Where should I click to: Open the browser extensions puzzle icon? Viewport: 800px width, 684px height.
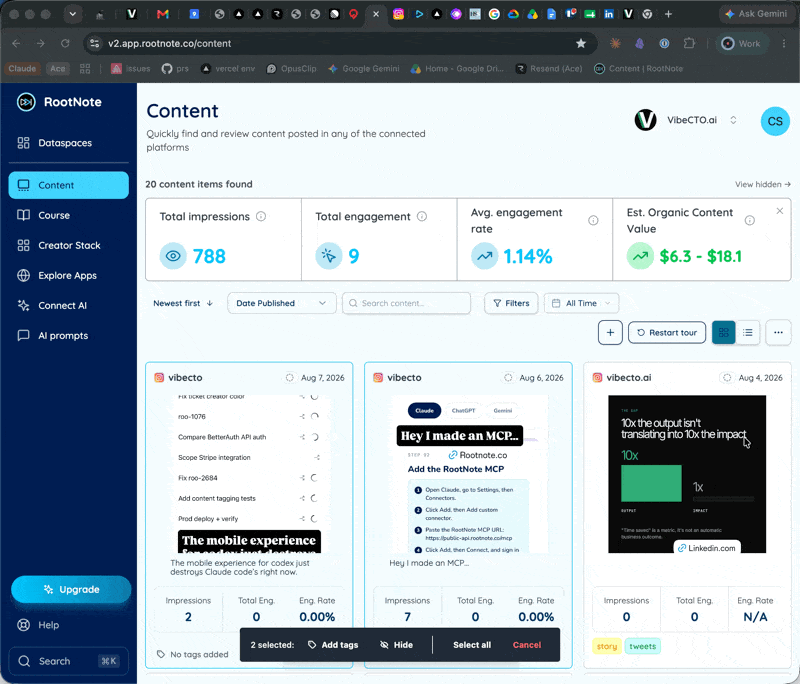pos(689,43)
